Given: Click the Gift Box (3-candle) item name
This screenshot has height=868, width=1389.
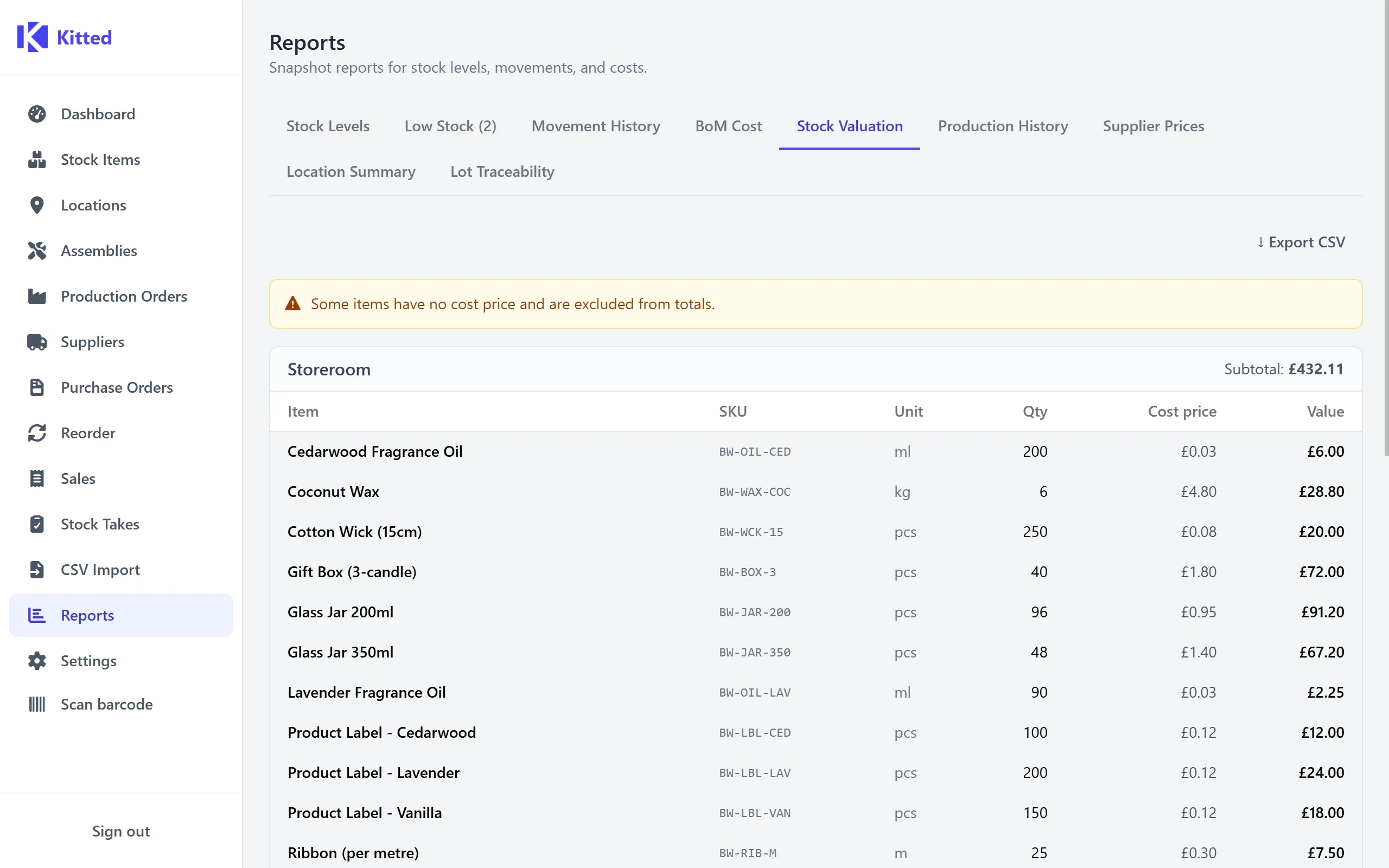Looking at the screenshot, I should [352, 572].
